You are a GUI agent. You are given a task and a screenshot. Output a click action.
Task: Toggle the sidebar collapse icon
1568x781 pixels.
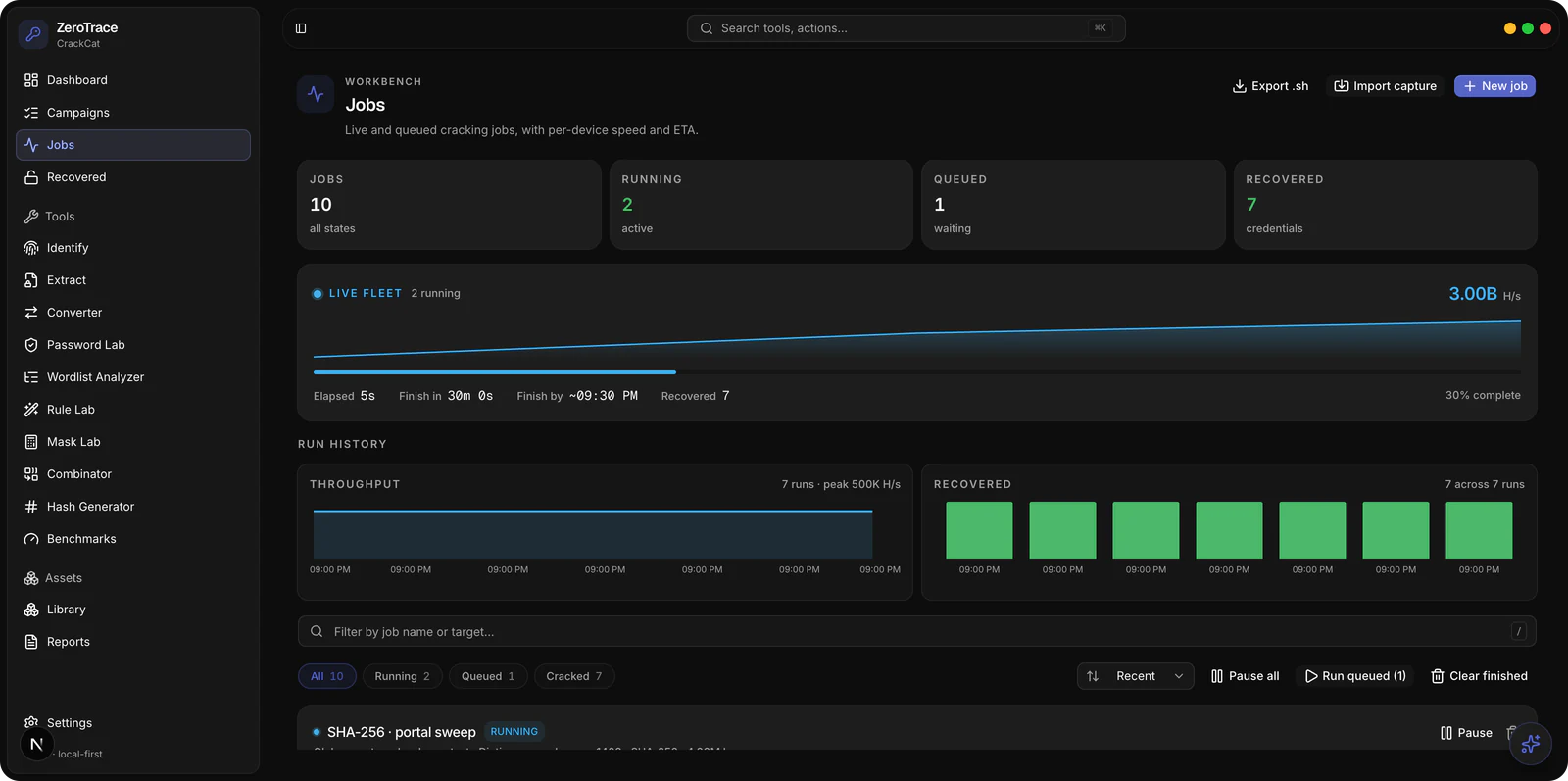pyautogui.click(x=301, y=28)
